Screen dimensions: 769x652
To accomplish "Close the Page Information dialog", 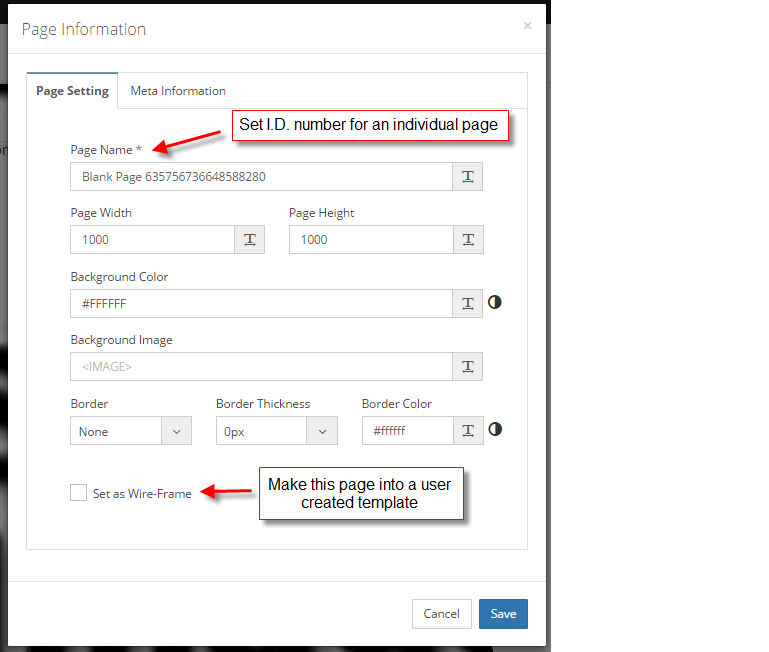I will 527,26.
